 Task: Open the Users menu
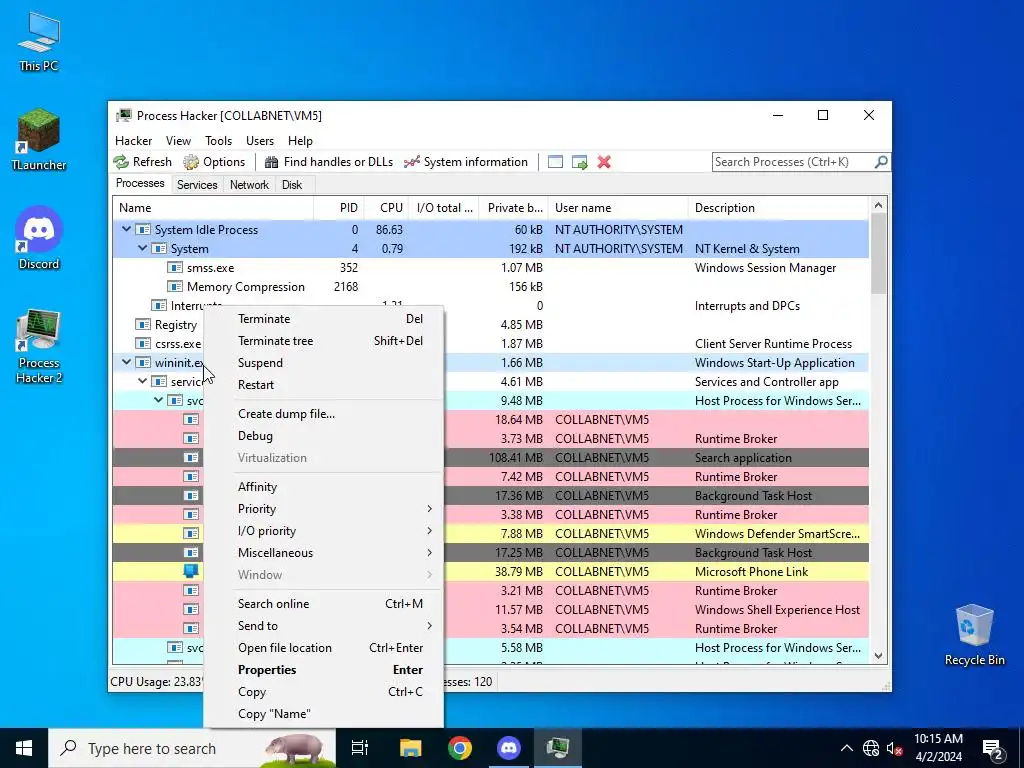click(260, 140)
